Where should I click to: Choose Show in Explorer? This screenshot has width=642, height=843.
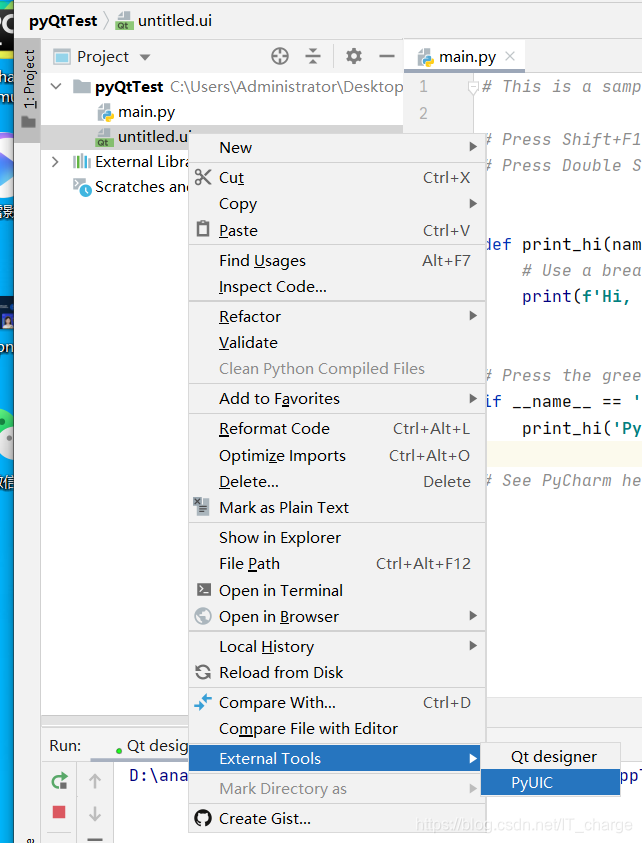click(x=337, y=537)
